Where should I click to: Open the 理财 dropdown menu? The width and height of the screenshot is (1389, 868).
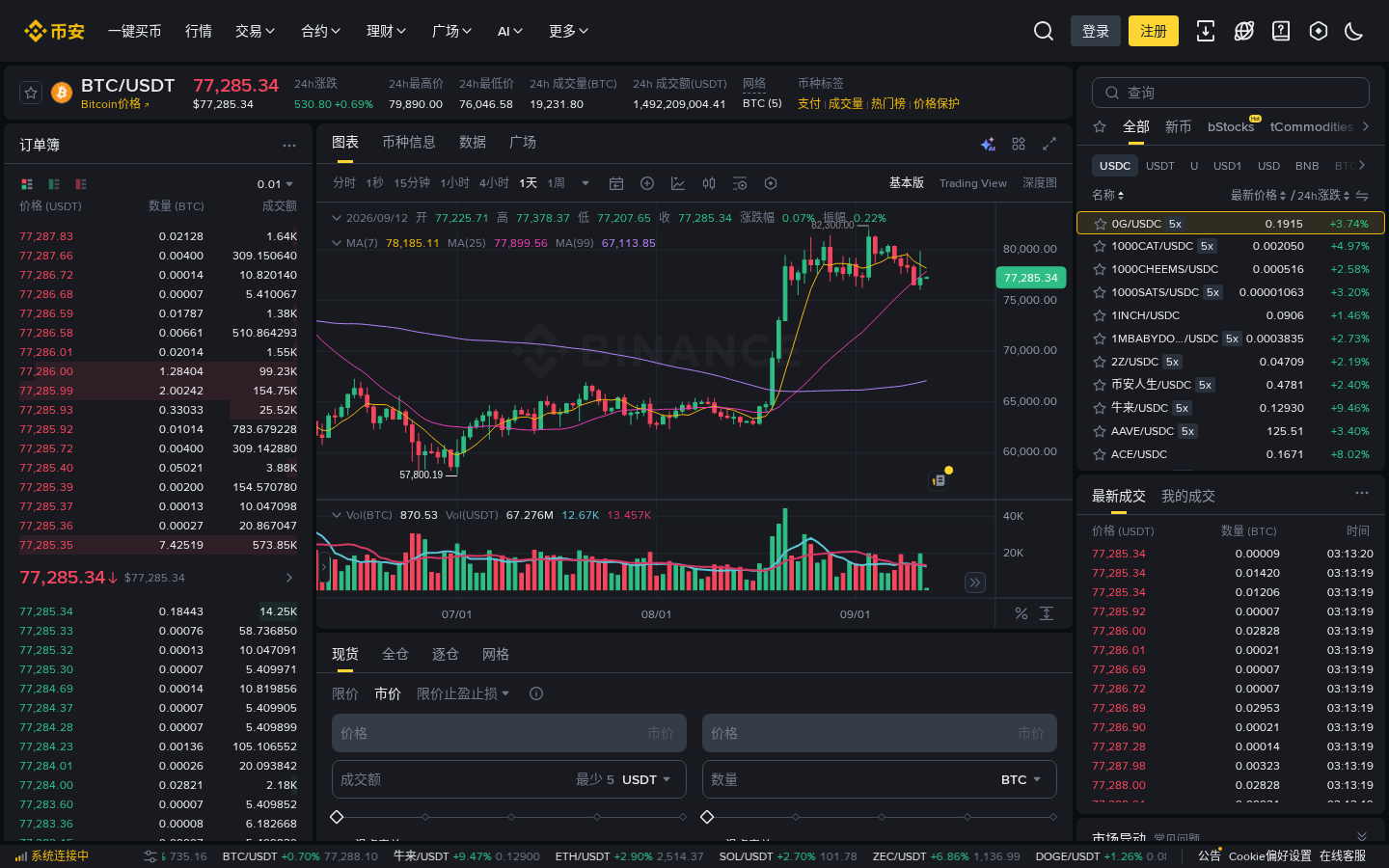387,31
